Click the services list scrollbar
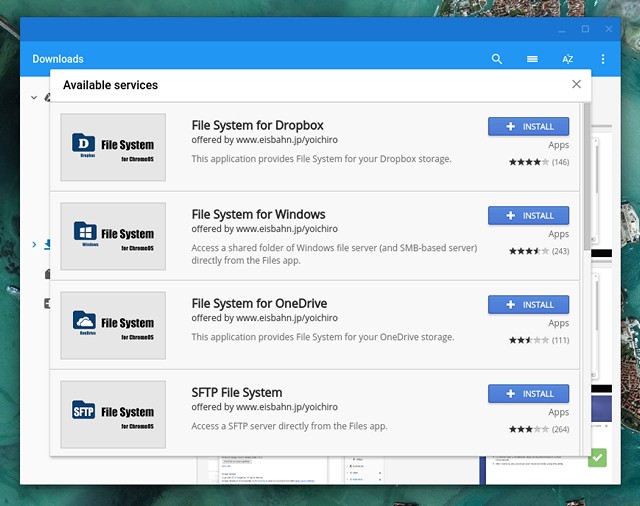Screen dimensions: 640x506 [x=587, y=176]
